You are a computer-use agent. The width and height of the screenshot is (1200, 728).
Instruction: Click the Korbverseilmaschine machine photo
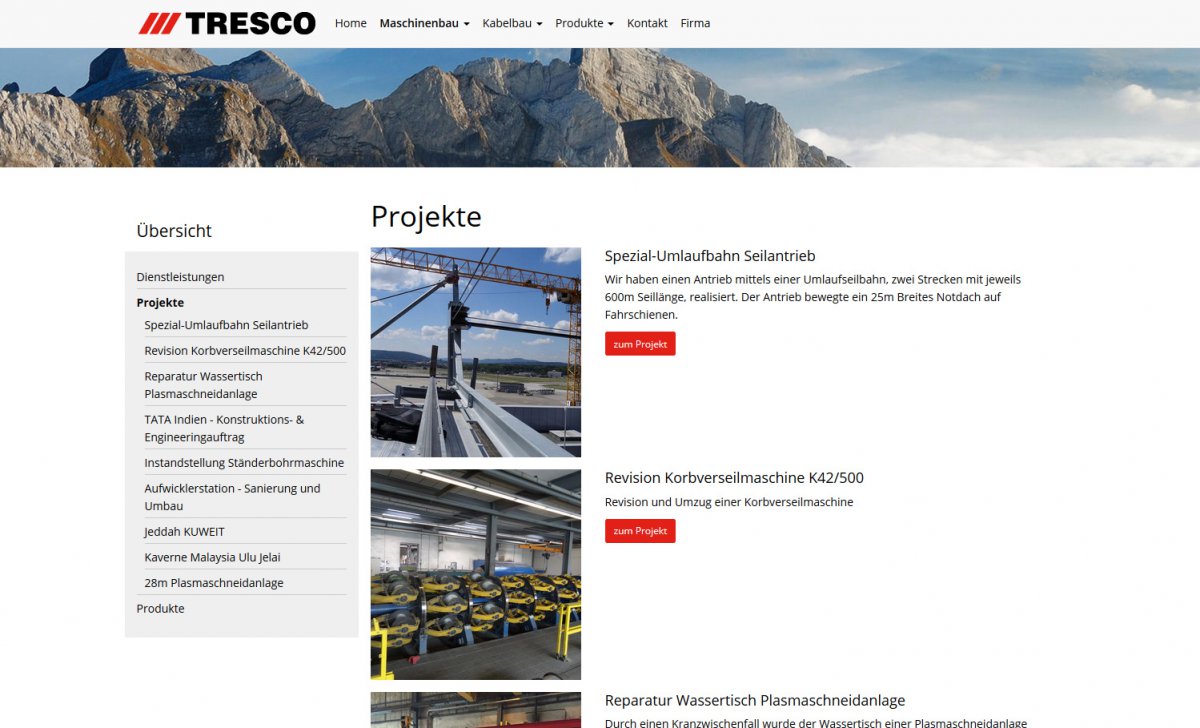pyautogui.click(x=475, y=574)
